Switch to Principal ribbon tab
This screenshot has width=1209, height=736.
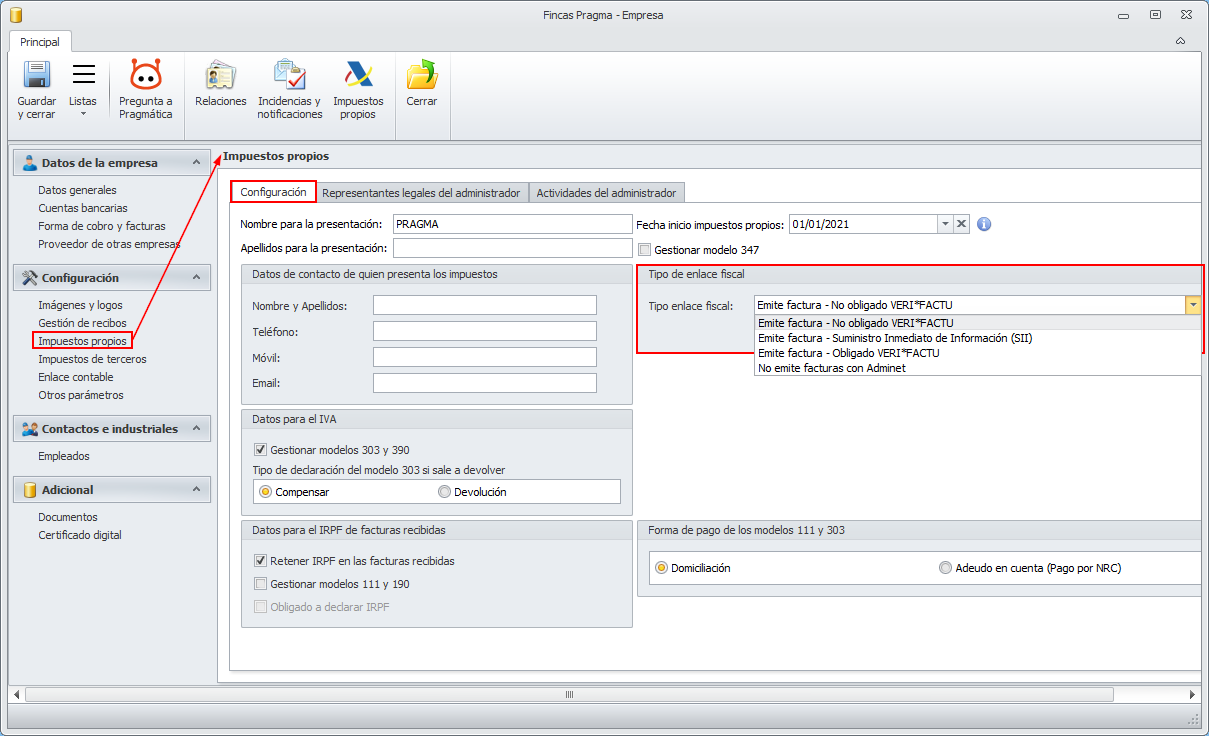40,42
